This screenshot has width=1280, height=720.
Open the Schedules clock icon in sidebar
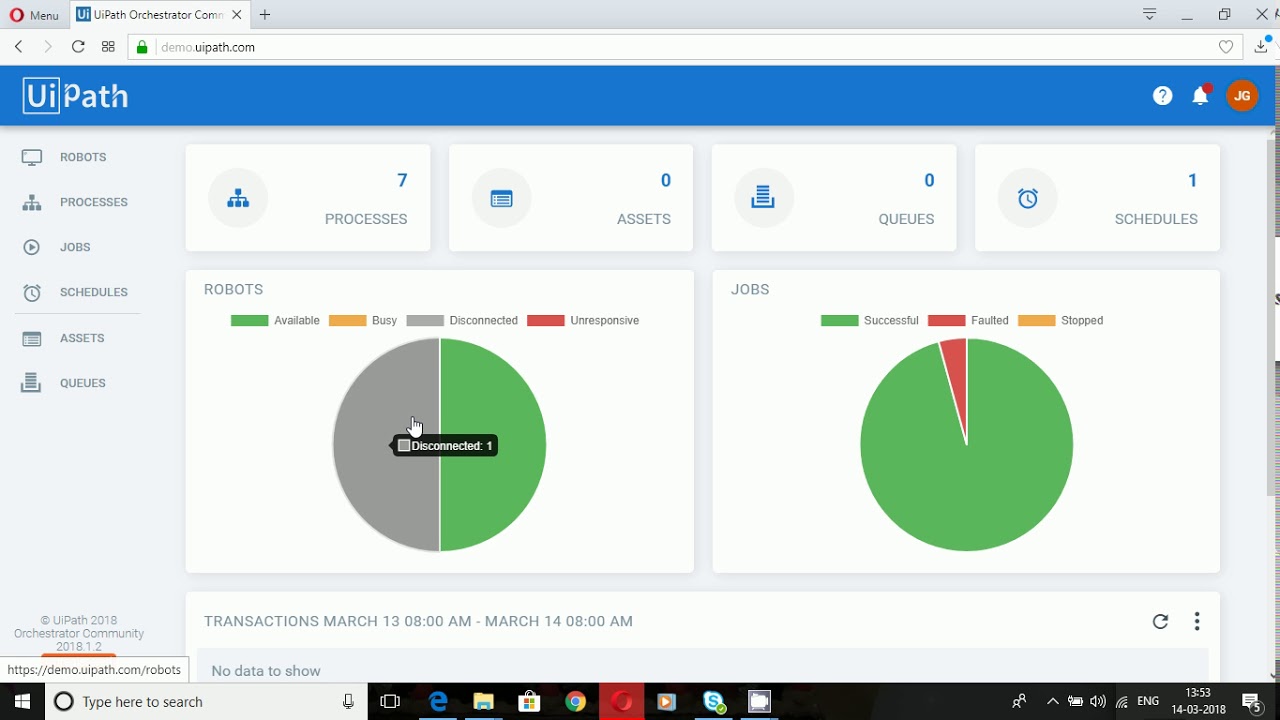32,292
